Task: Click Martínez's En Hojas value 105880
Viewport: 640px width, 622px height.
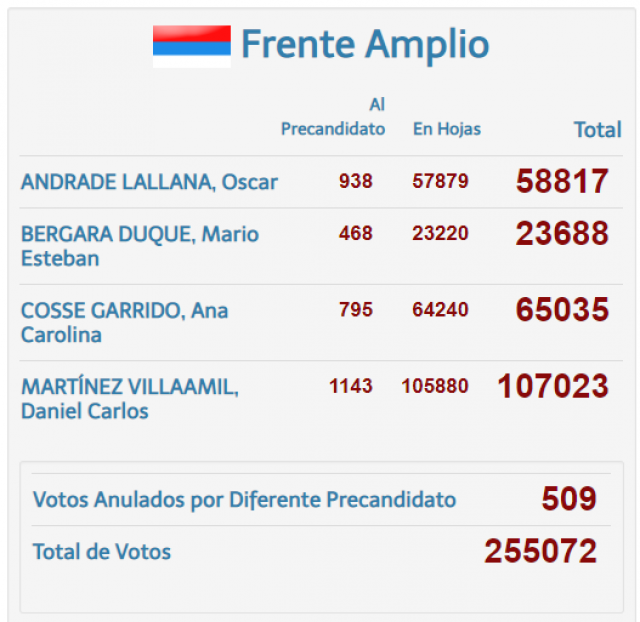Action: tap(435, 386)
